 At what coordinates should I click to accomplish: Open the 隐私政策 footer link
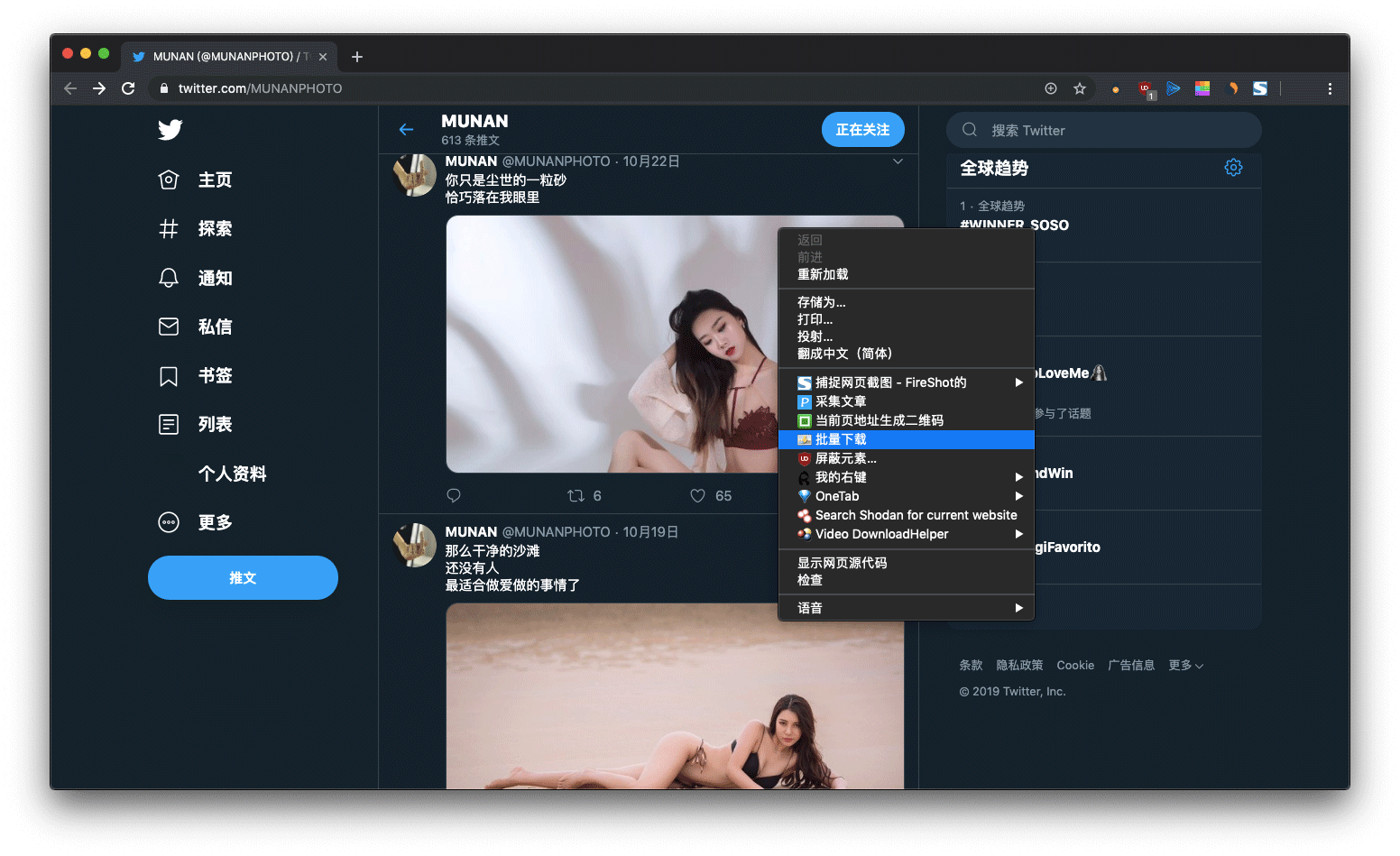(x=1019, y=666)
